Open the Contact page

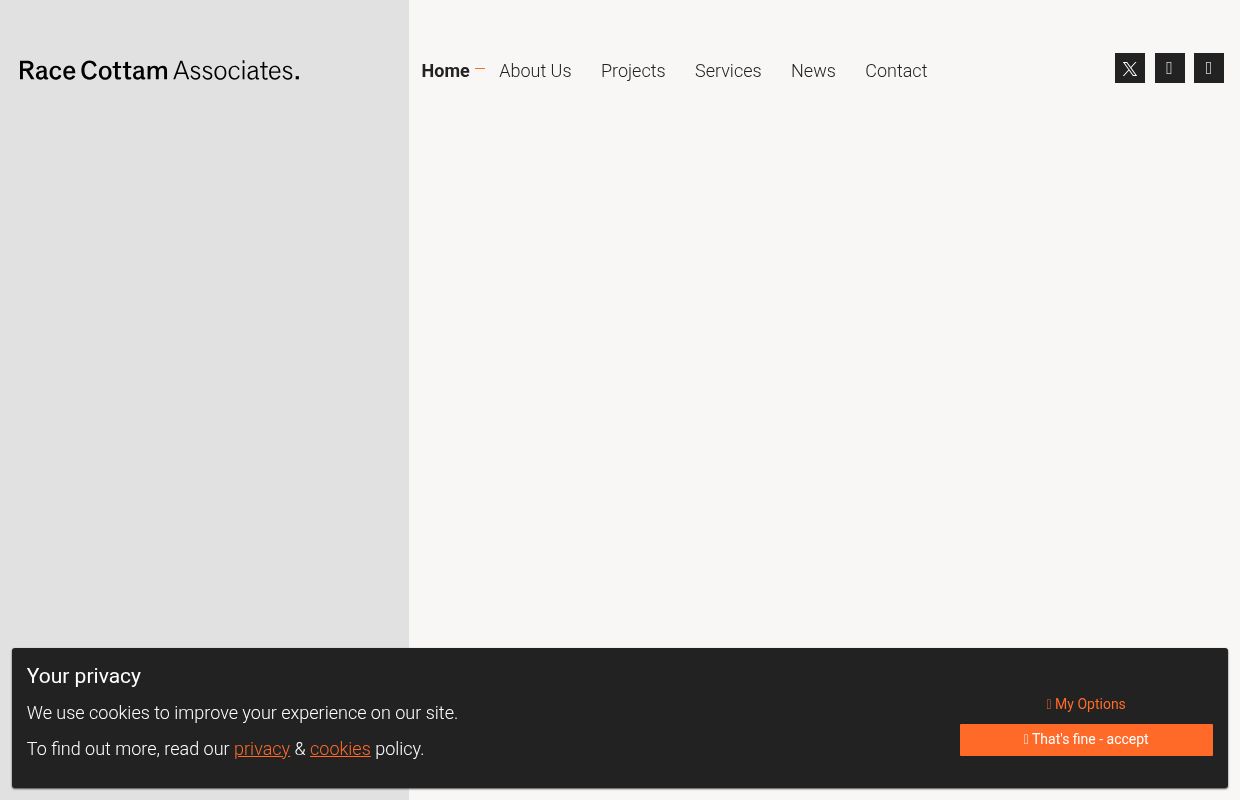(896, 71)
